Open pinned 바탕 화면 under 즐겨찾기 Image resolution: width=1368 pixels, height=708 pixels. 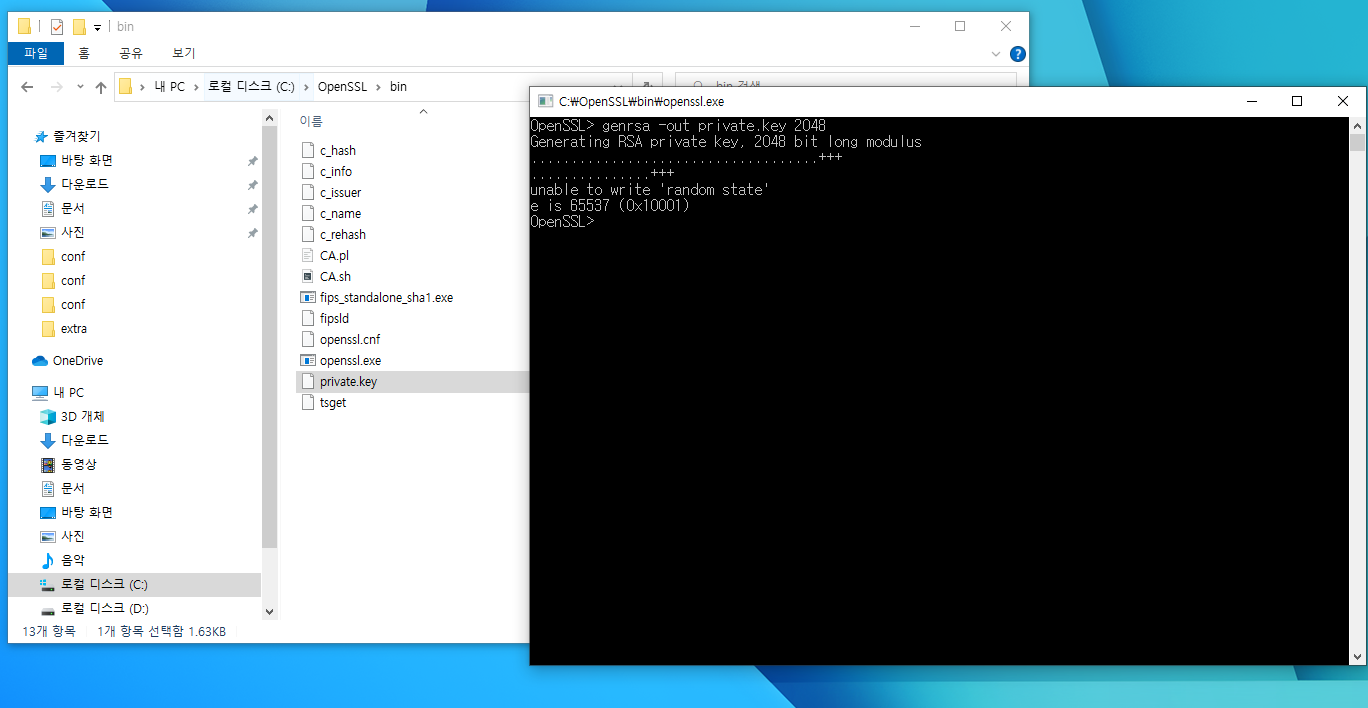pos(87,160)
